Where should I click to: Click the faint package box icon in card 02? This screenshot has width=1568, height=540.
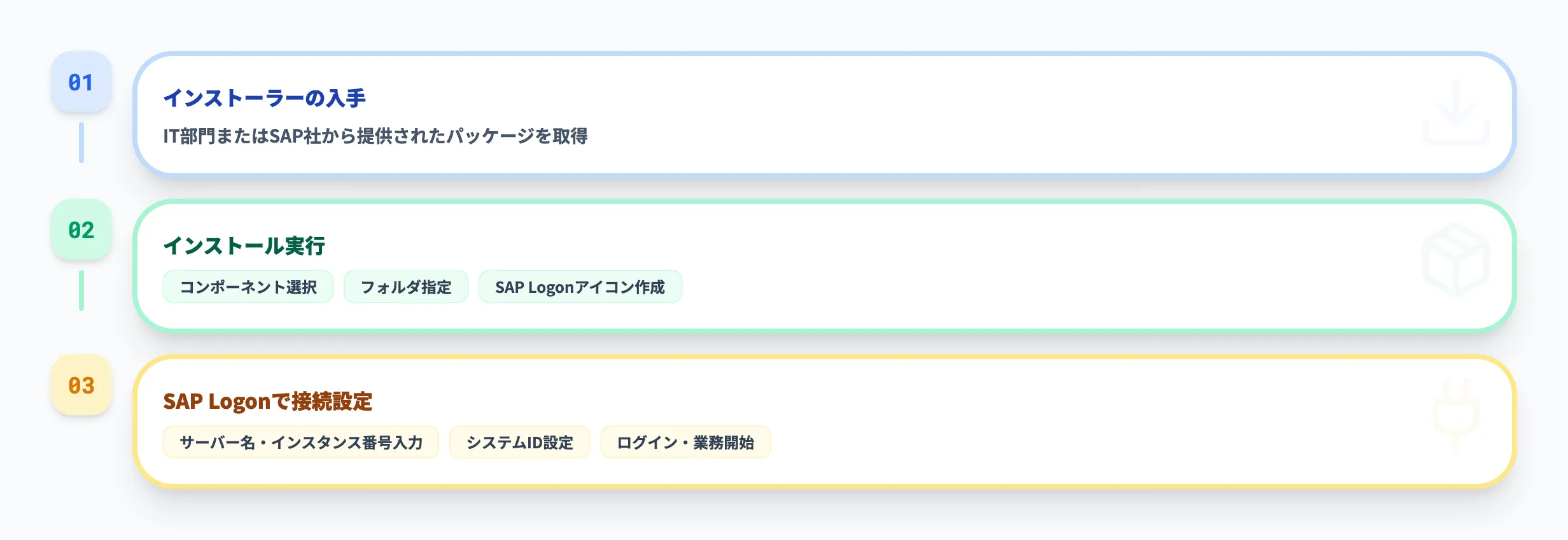[x=1456, y=260]
